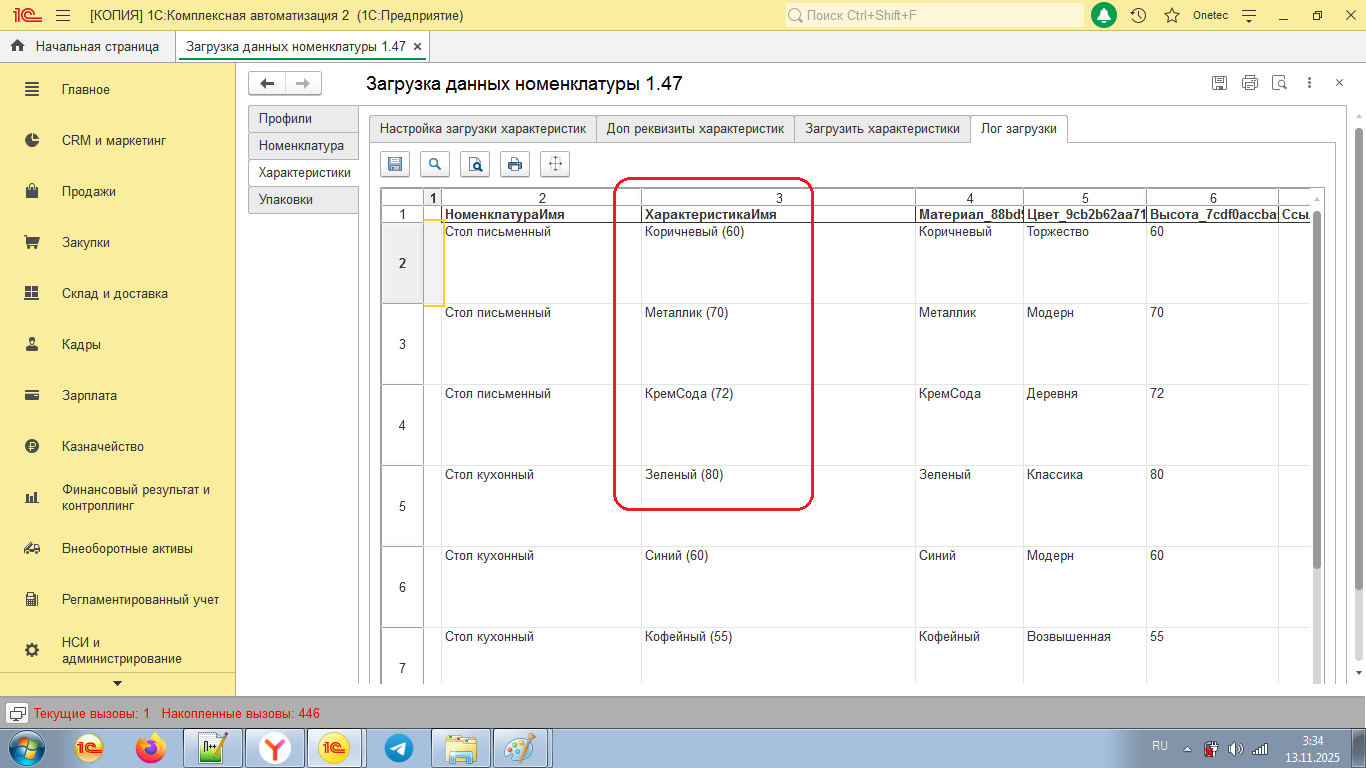Save the form via the header diskette icon
Image resolution: width=1366 pixels, height=768 pixels.
point(1219,84)
